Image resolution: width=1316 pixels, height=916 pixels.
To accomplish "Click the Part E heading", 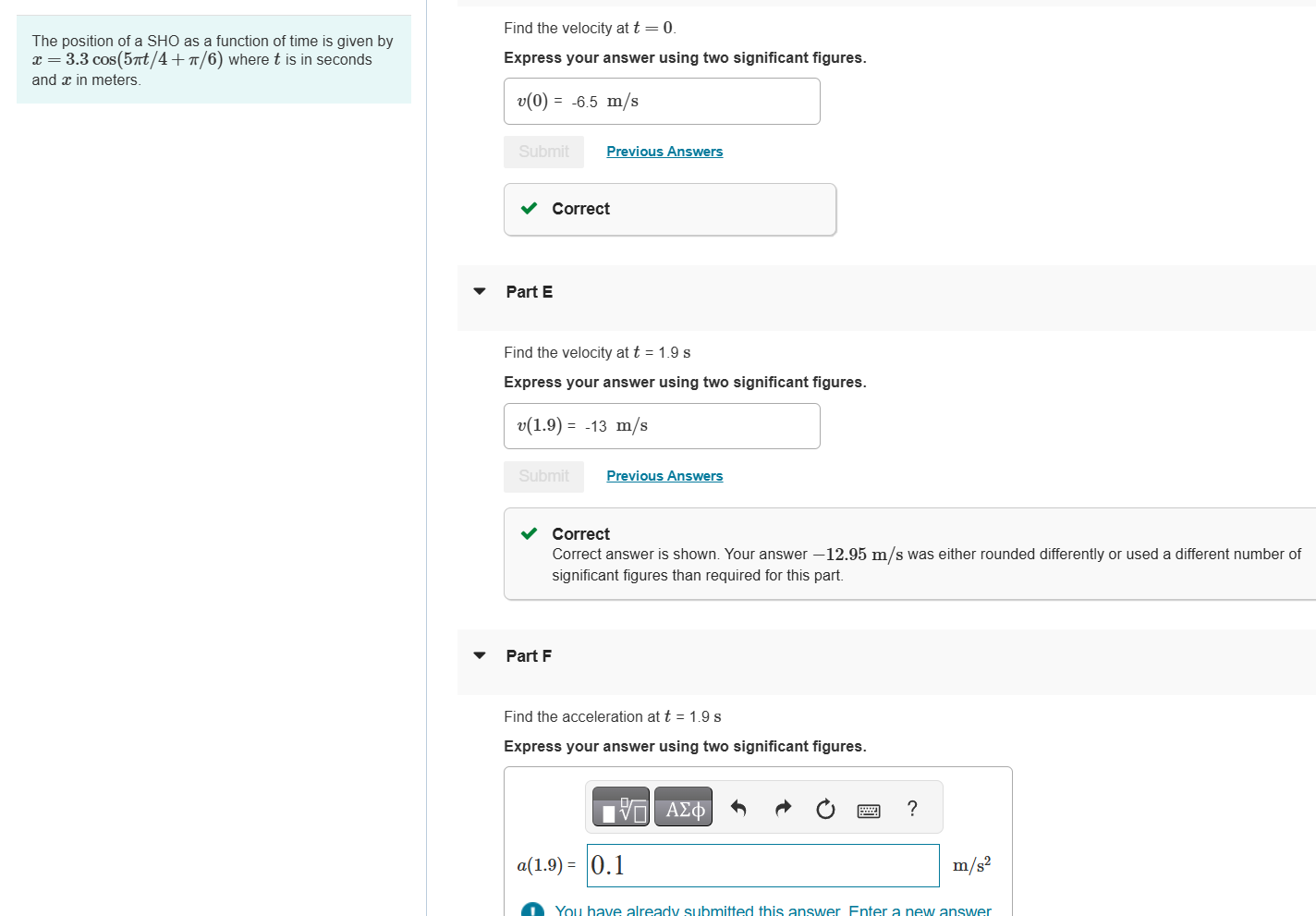I will [530, 292].
